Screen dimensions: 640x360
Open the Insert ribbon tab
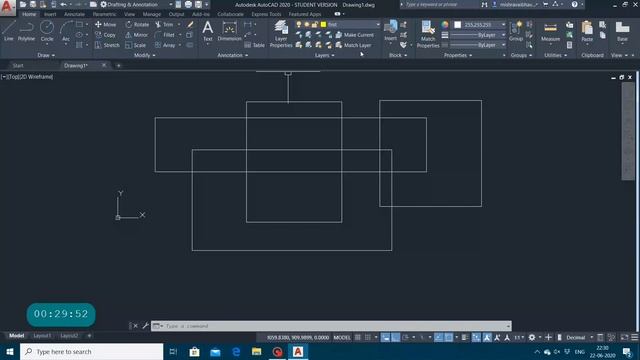50,14
